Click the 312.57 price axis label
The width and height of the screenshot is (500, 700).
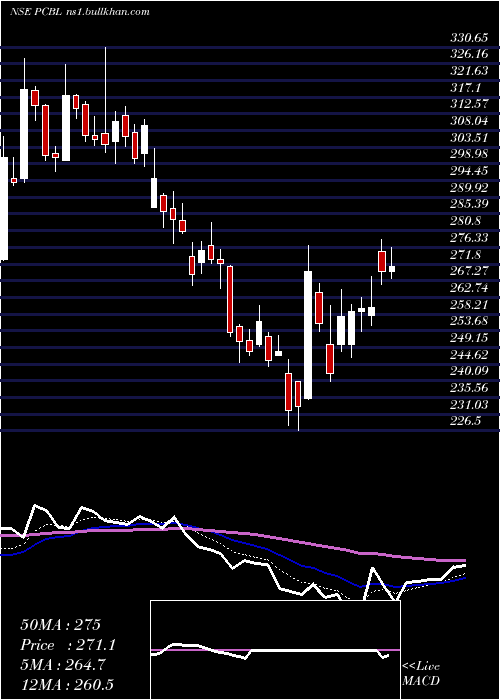tap(469, 104)
